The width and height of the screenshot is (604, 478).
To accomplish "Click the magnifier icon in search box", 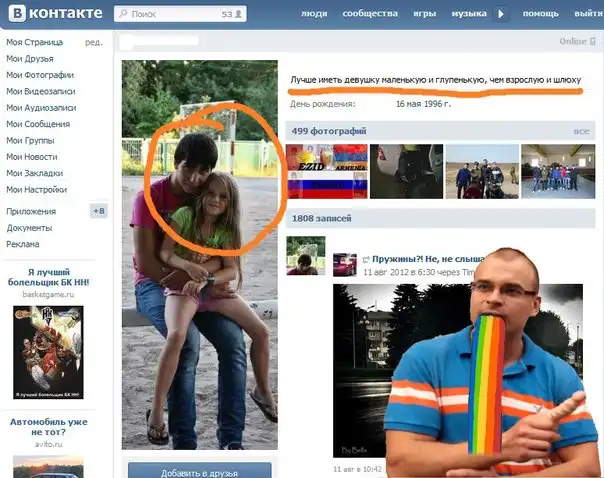I will point(123,15).
